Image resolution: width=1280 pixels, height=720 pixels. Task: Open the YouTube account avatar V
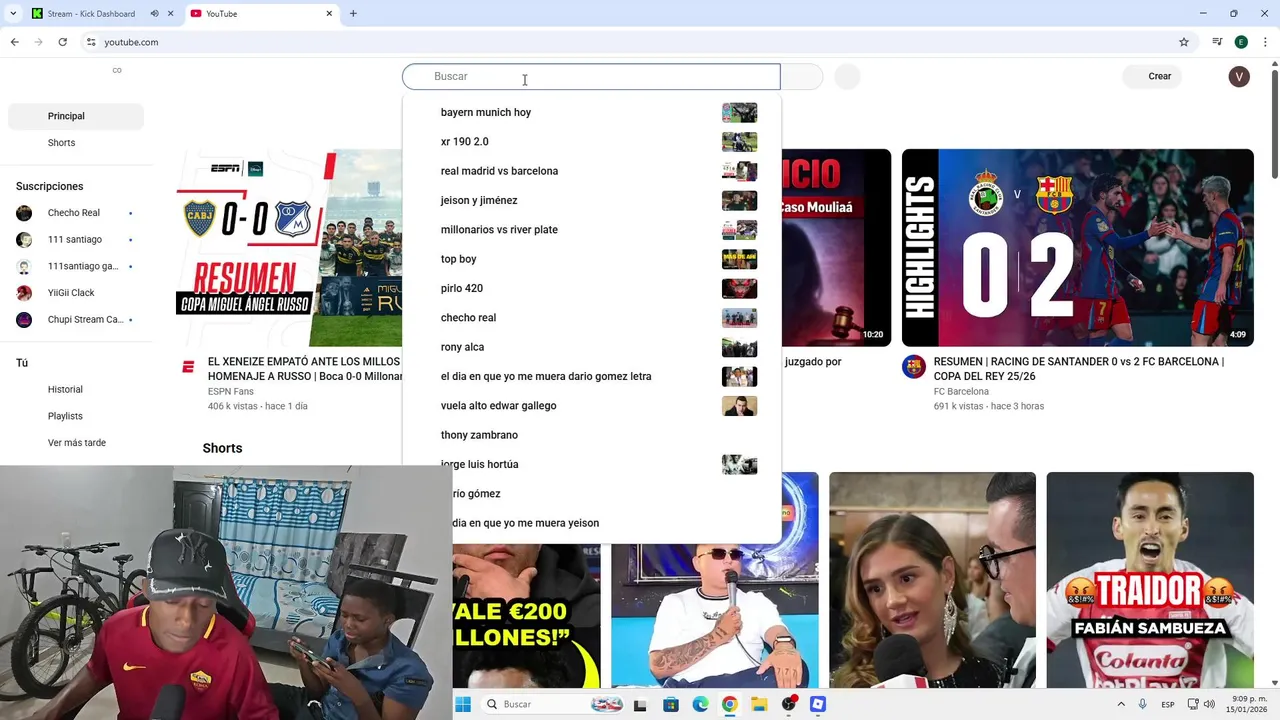(x=1239, y=76)
